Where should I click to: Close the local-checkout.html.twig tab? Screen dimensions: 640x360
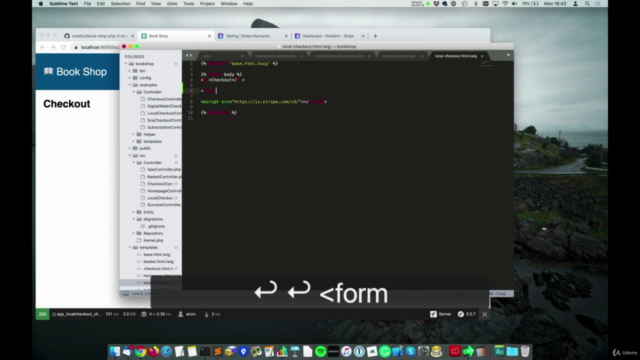482,56
